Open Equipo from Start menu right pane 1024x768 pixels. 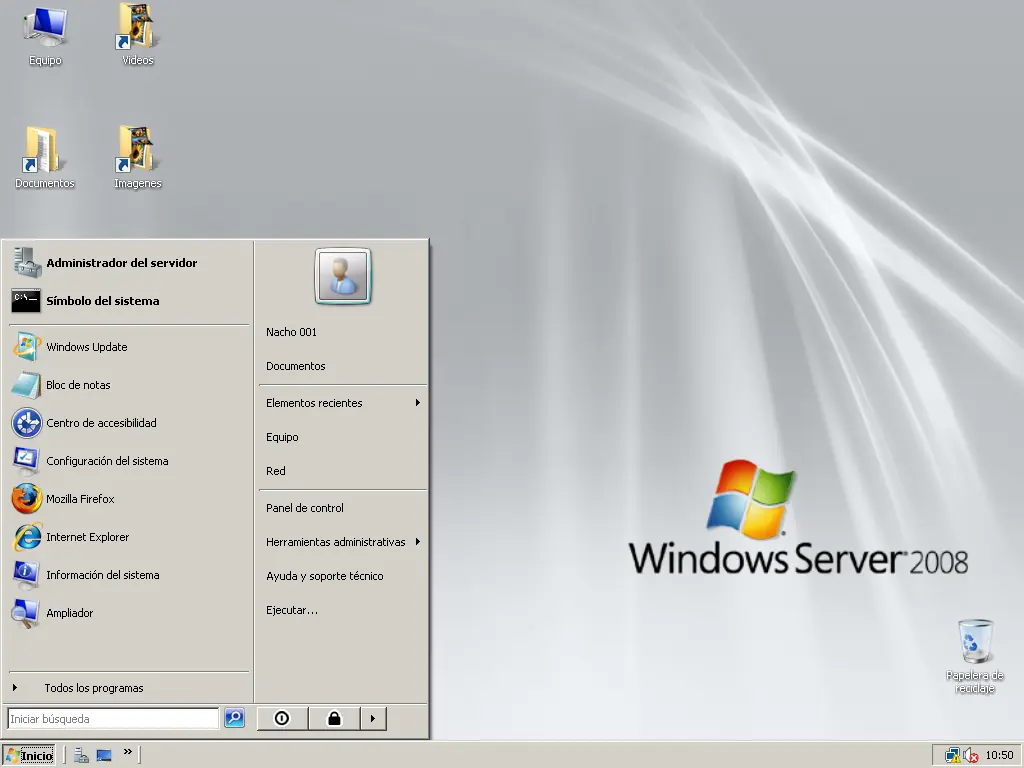point(343,437)
